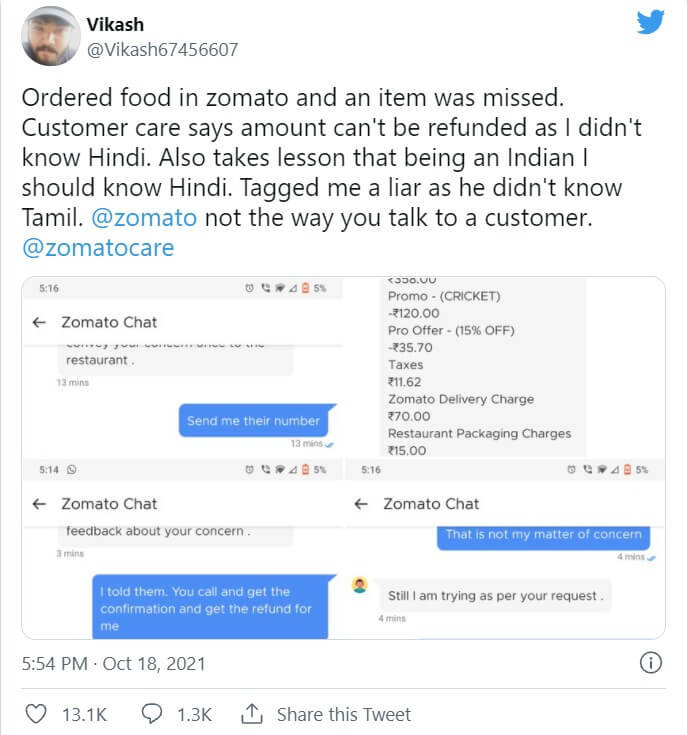This screenshot has height=735, width=687.
Task: Click the 'Send me their number' message bubble
Action: point(253,421)
